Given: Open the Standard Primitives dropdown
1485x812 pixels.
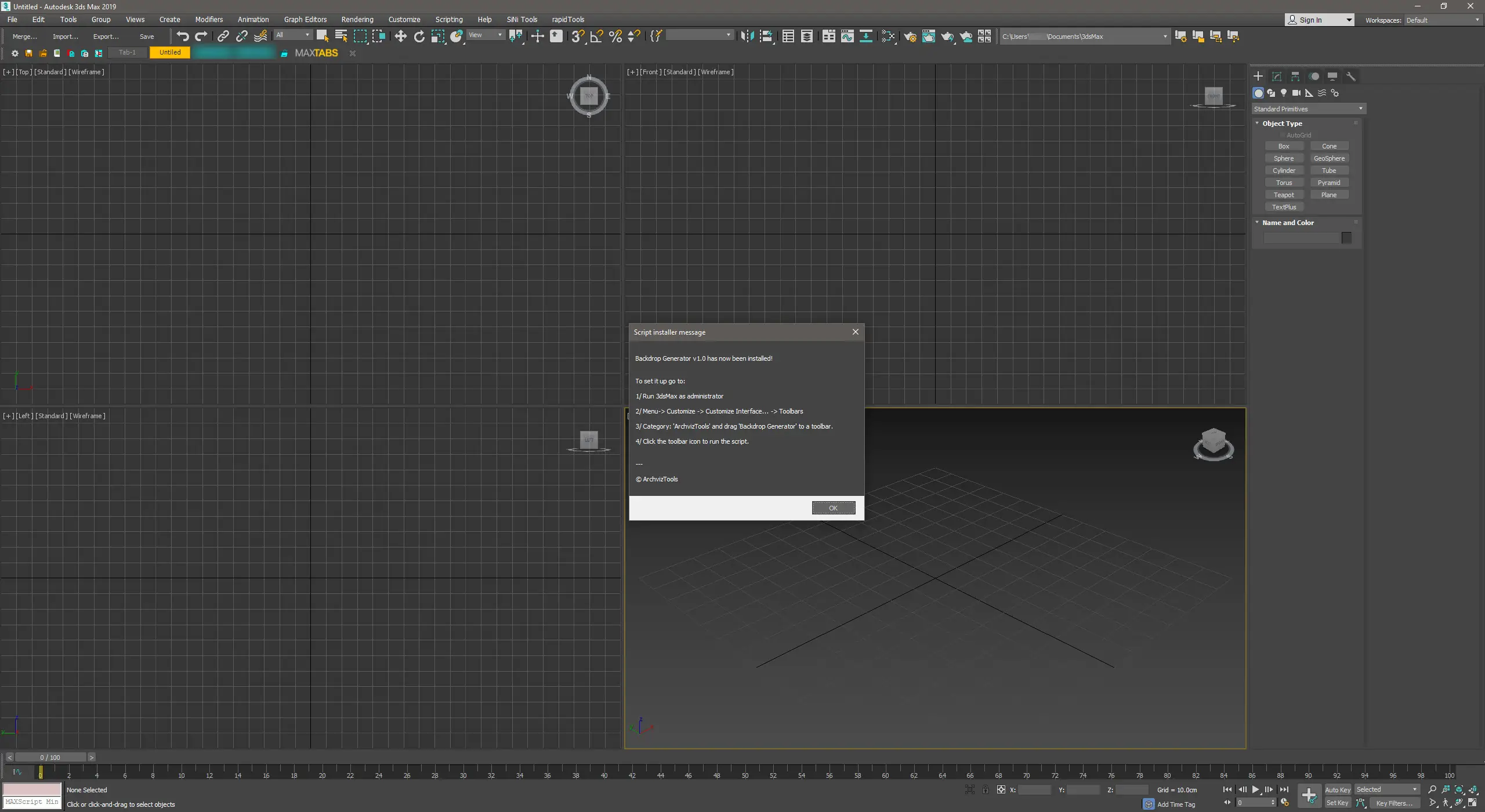Looking at the screenshot, I should pyautogui.click(x=1308, y=109).
